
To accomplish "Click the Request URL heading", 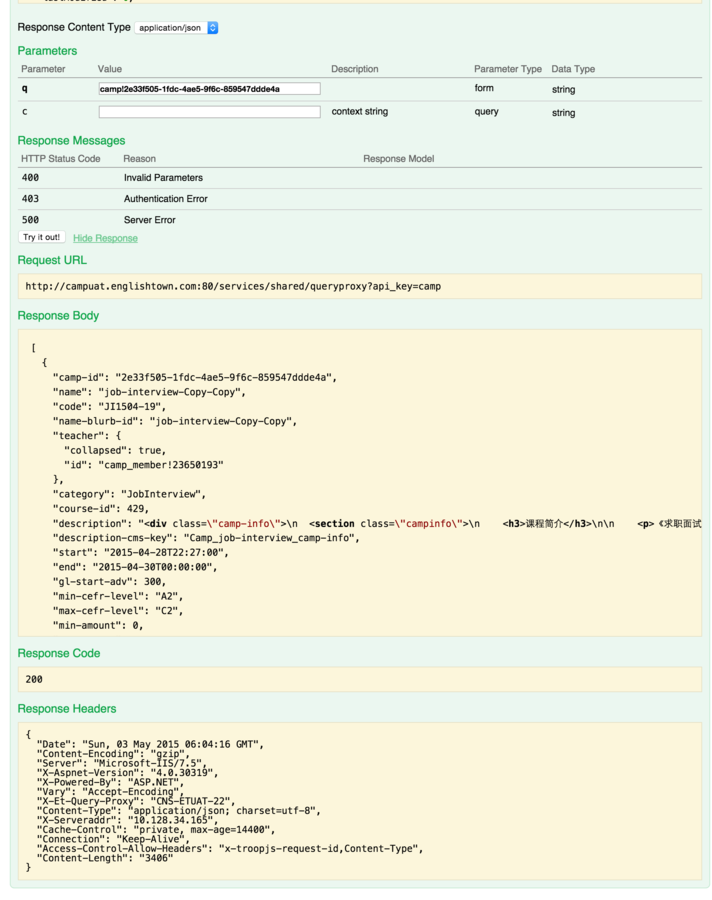I will point(52,261).
